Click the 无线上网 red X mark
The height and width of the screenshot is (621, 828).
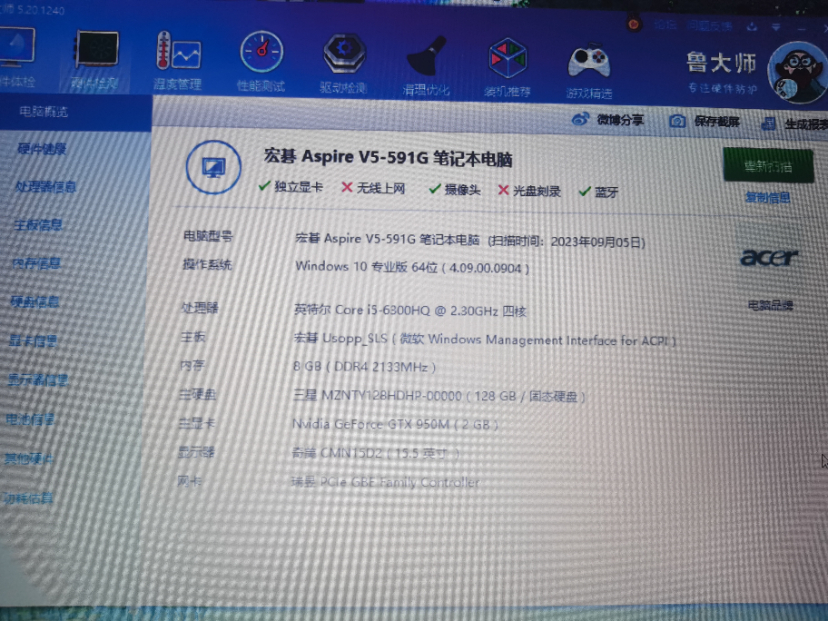[x=347, y=187]
